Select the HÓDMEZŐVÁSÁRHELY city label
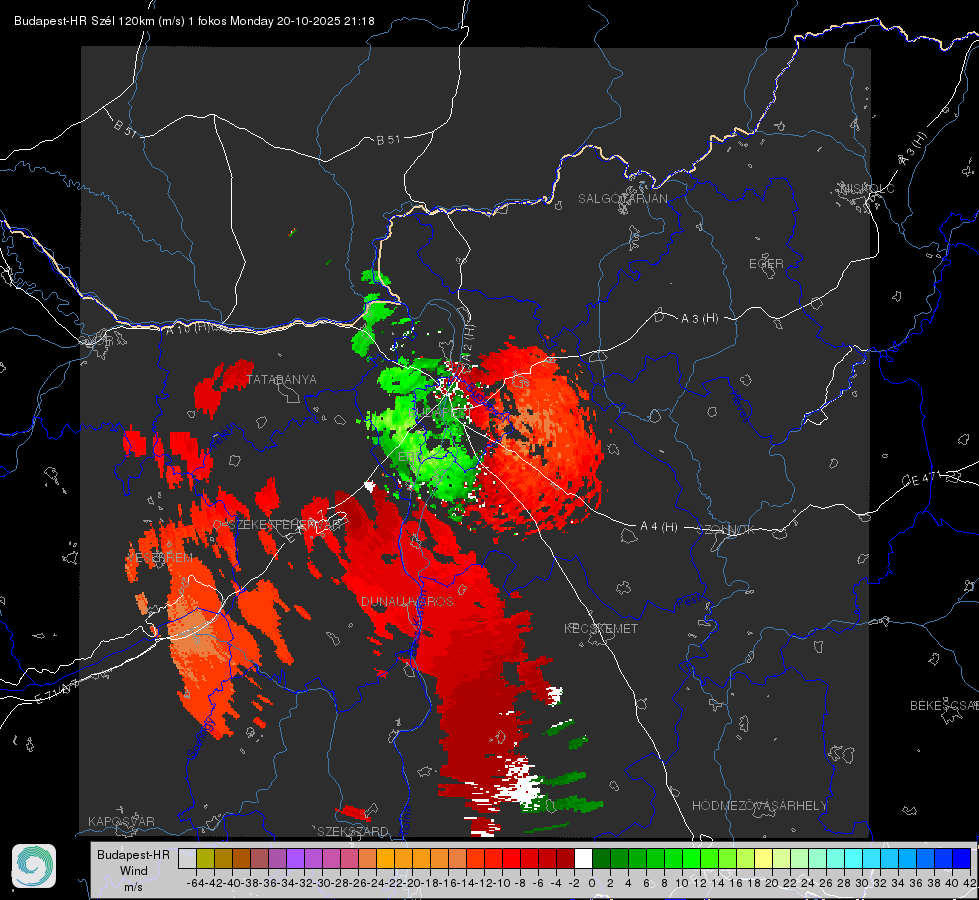 pyautogui.click(x=759, y=806)
